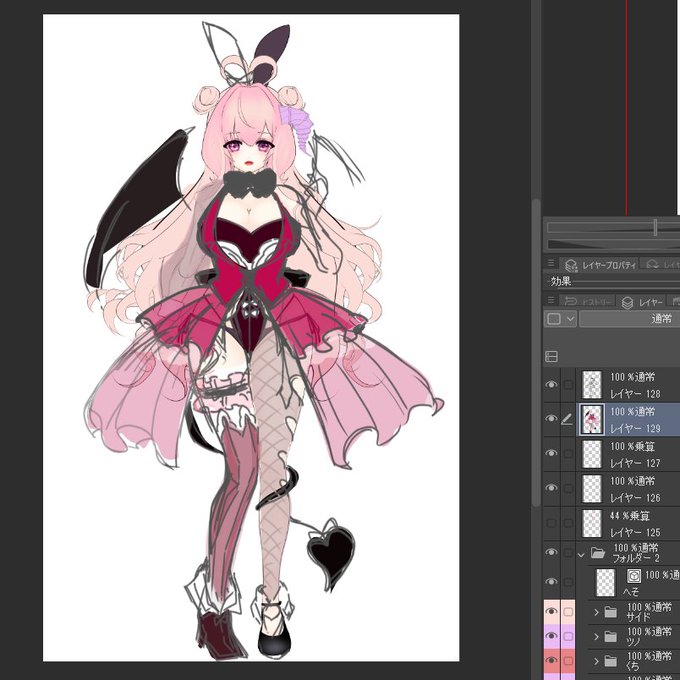This screenshot has height=680, width=680.
Task: Select the くち folder name
Action: (634, 665)
